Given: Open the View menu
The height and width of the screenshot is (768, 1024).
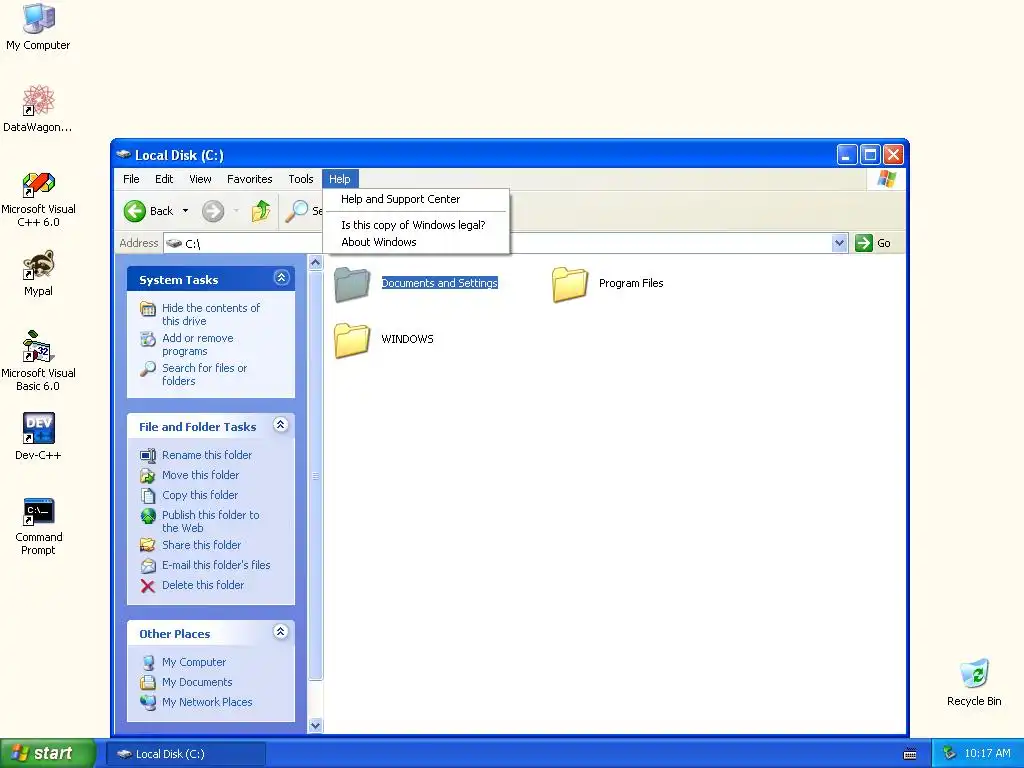Looking at the screenshot, I should click(x=200, y=179).
